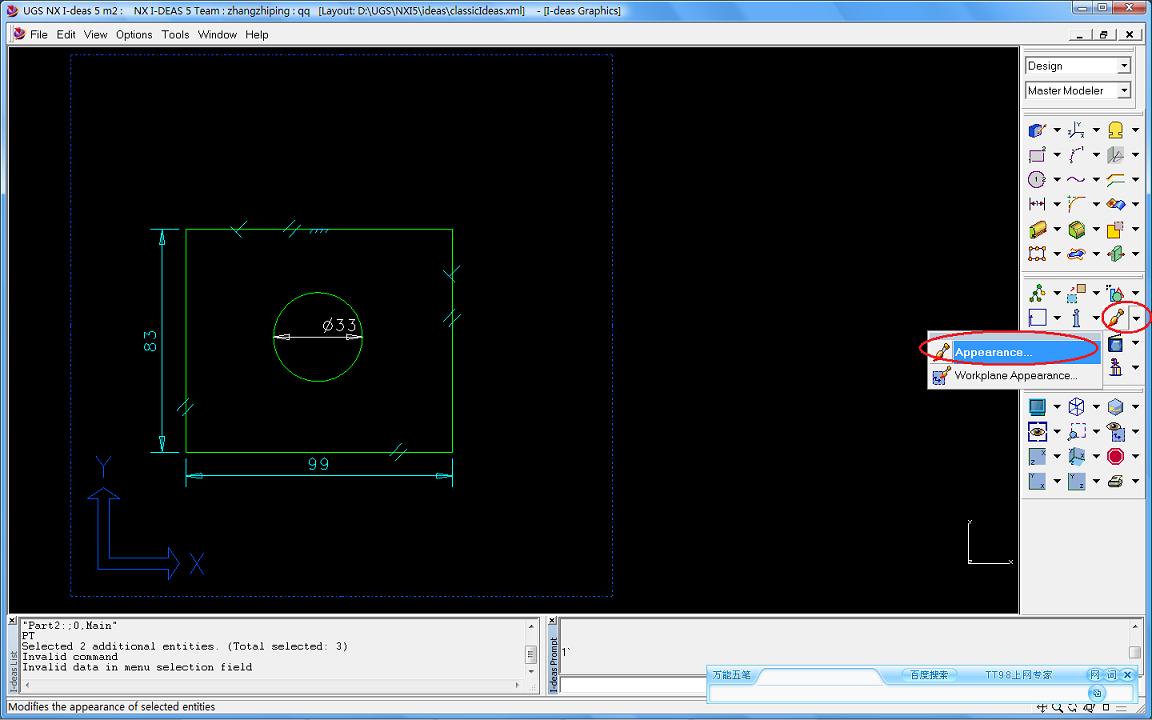
Task: Click the green history tree icon
Action: tap(1037, 293)
